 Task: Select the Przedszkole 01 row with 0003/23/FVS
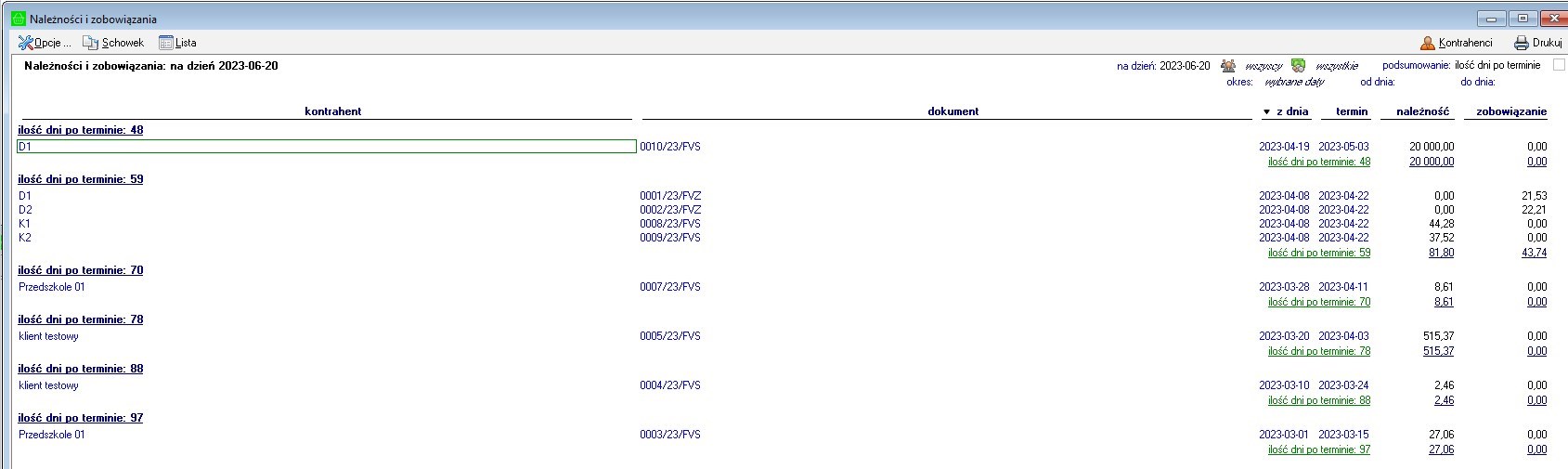click(x=52, y=435)
